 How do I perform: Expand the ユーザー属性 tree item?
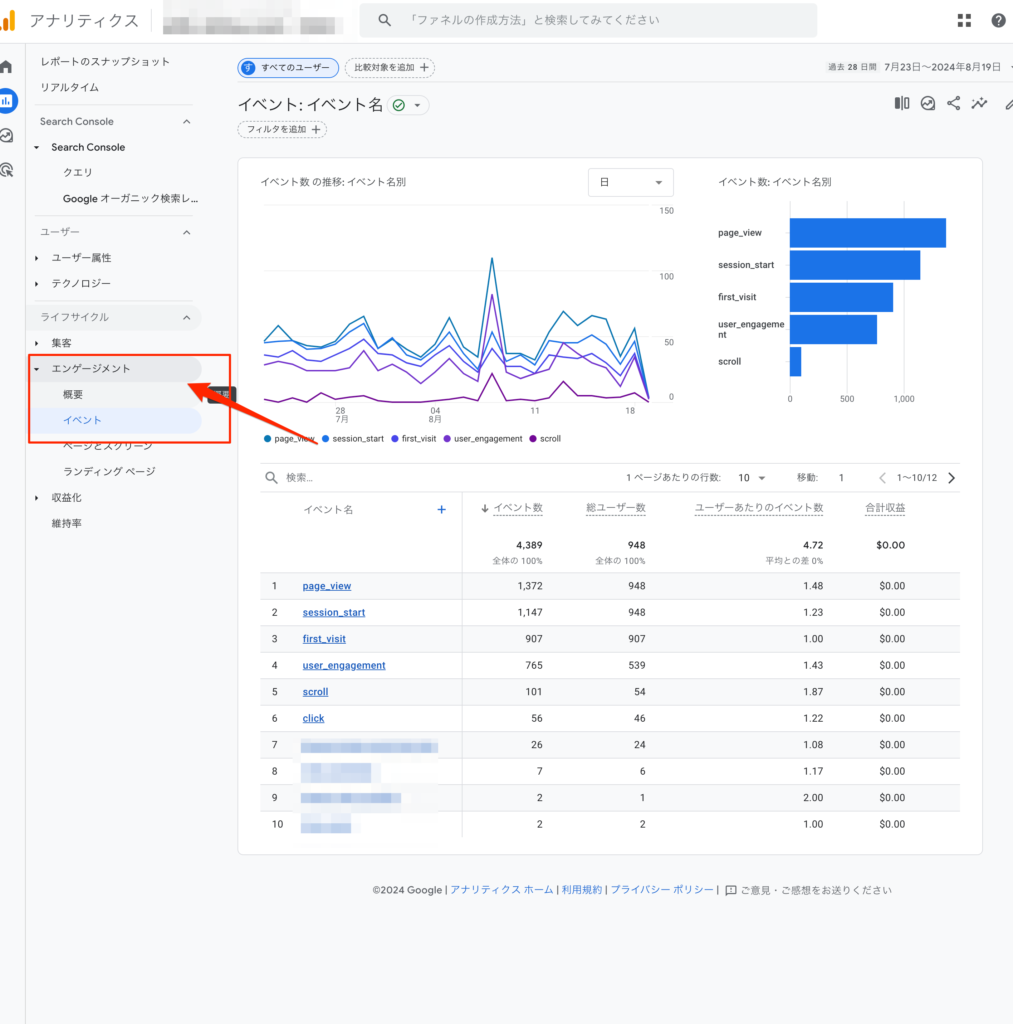37,258
